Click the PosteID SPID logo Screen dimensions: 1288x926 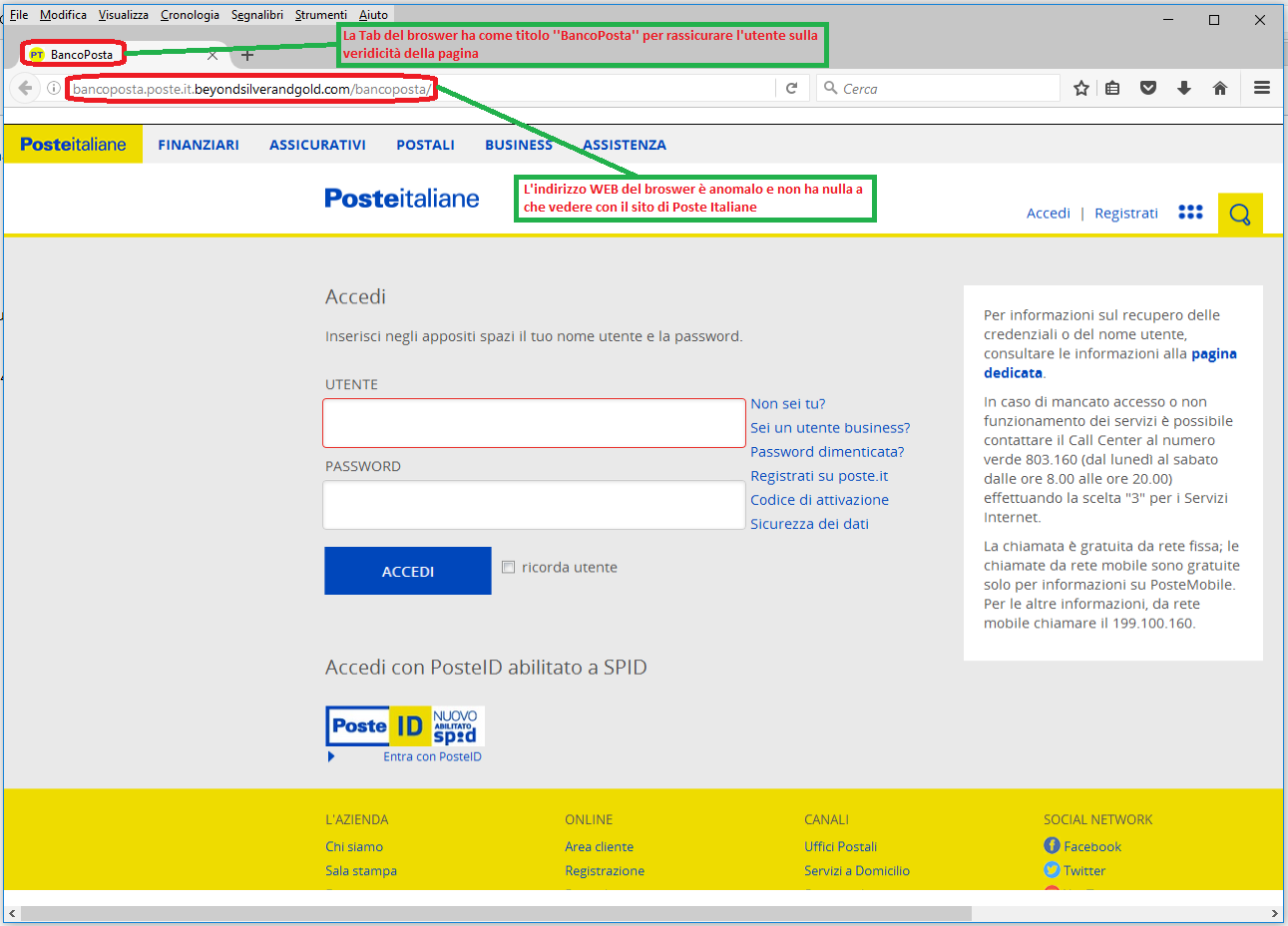click(405, 726)
